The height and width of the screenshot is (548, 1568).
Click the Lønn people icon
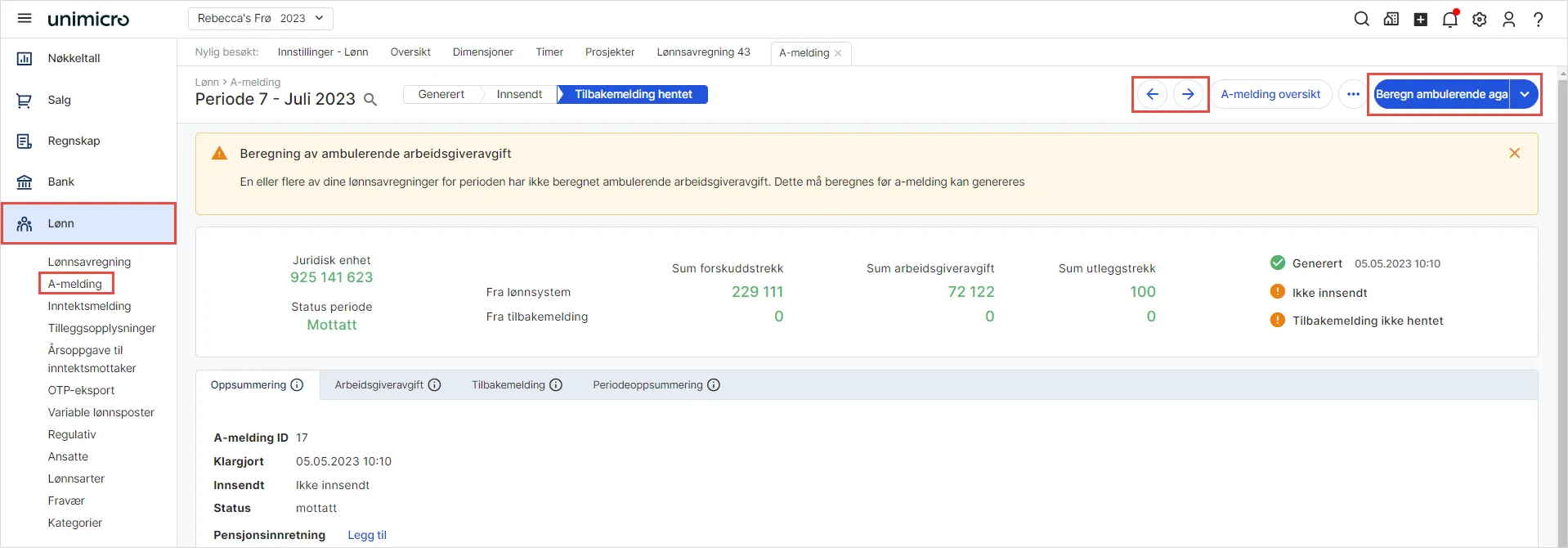(x=25, y=223)
